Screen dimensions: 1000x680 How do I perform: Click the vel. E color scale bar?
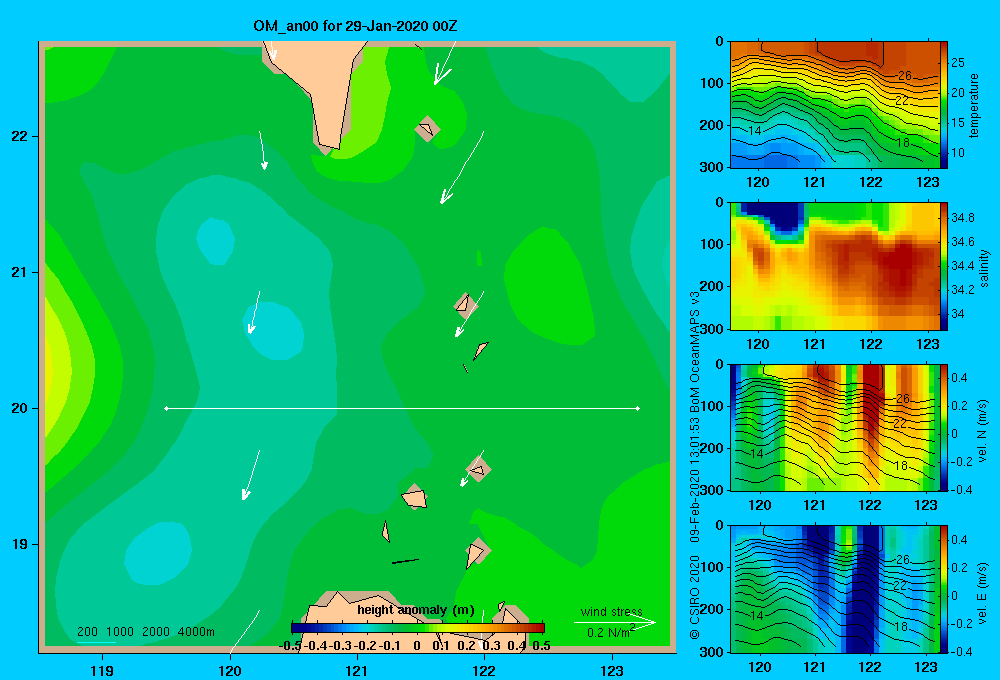pos(944,589)
